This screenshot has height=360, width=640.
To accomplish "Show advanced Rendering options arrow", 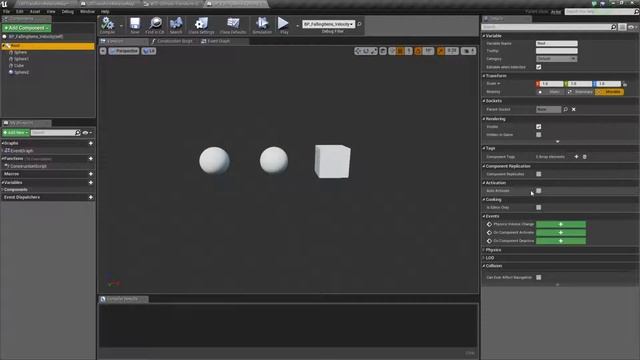I will [558, 142].
